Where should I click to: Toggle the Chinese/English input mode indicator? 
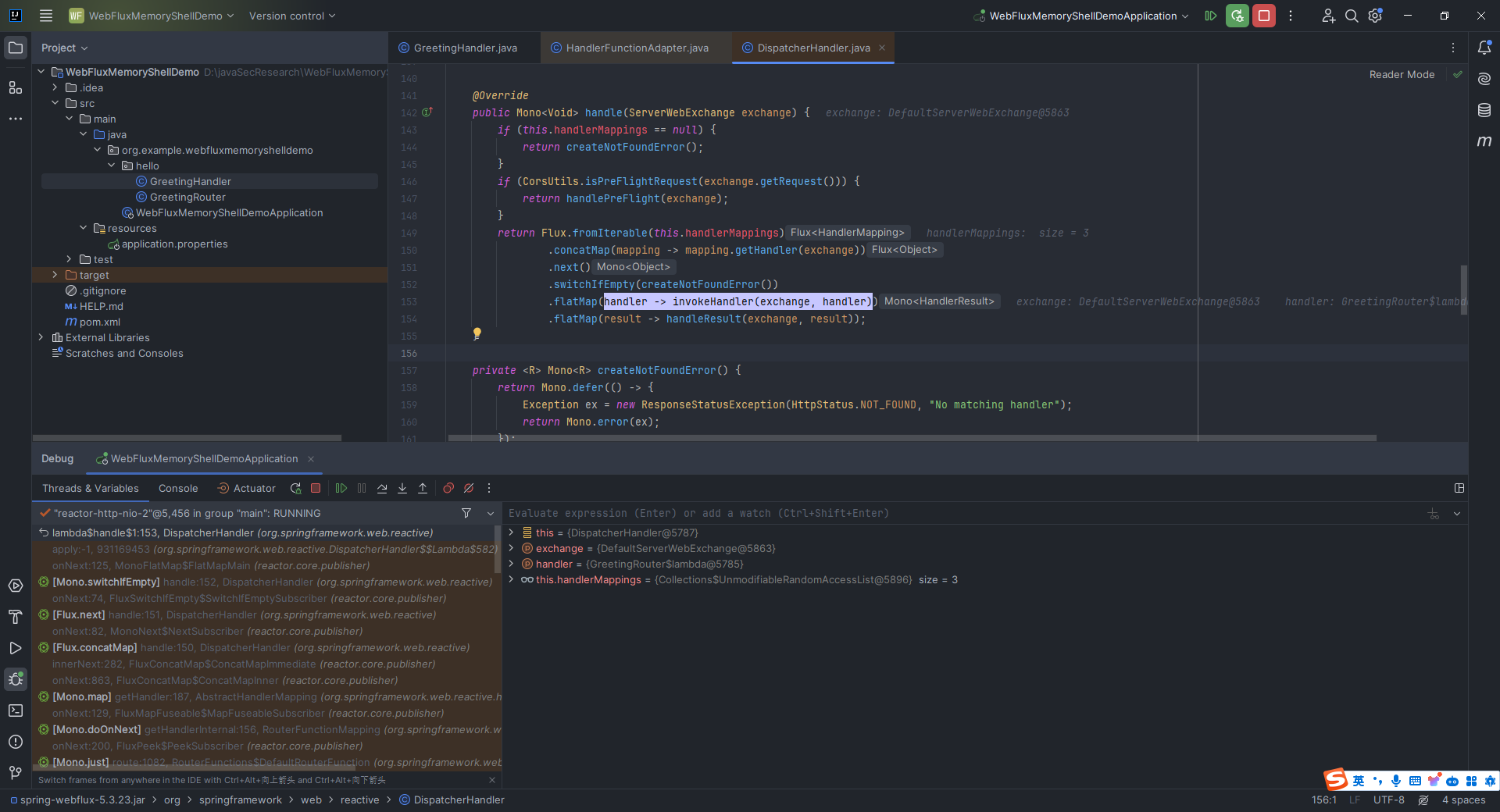click(x=1359, y=781)
